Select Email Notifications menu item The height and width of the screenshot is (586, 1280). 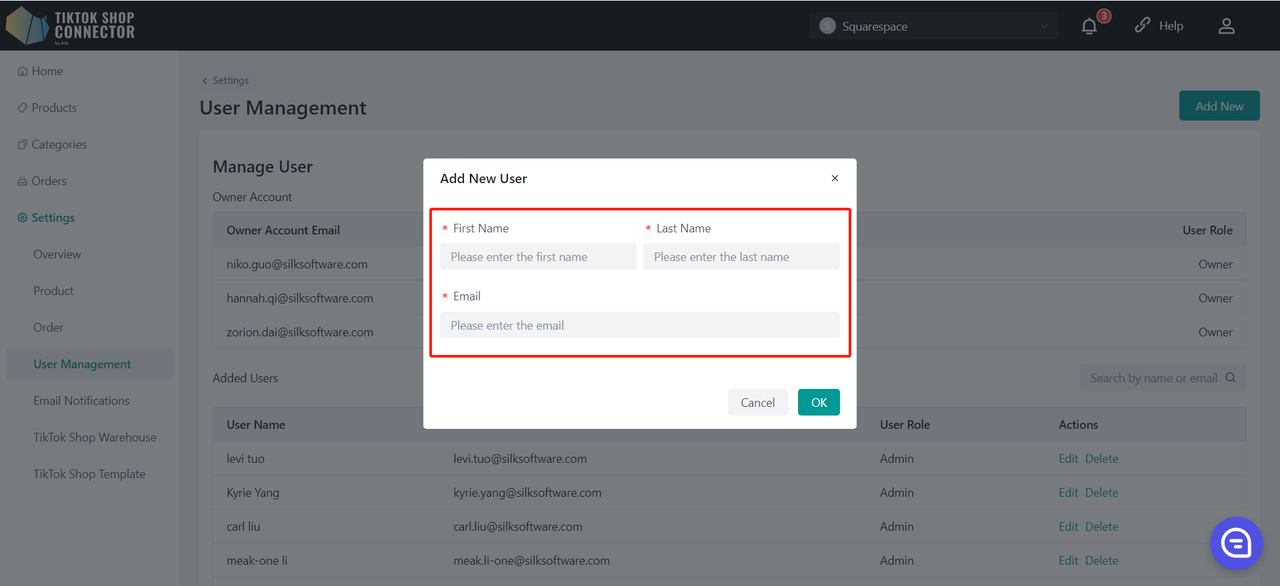point(81,401)
